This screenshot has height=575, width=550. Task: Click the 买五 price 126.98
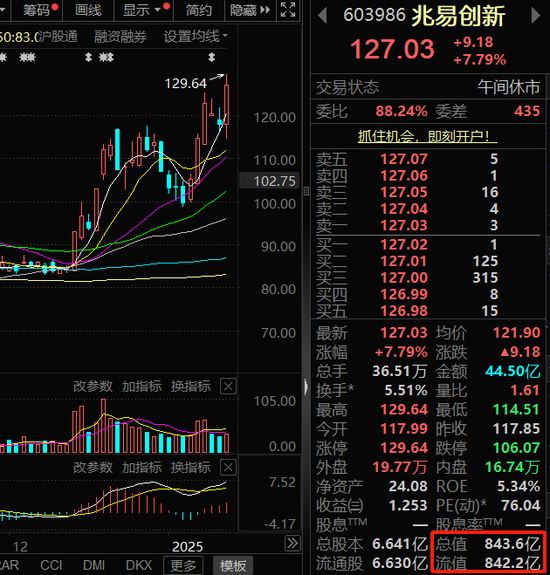click(404, 311)
